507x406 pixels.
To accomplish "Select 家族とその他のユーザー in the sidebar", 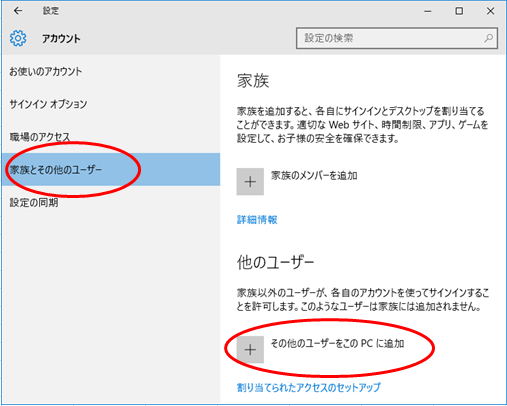I will pos(111,169).
